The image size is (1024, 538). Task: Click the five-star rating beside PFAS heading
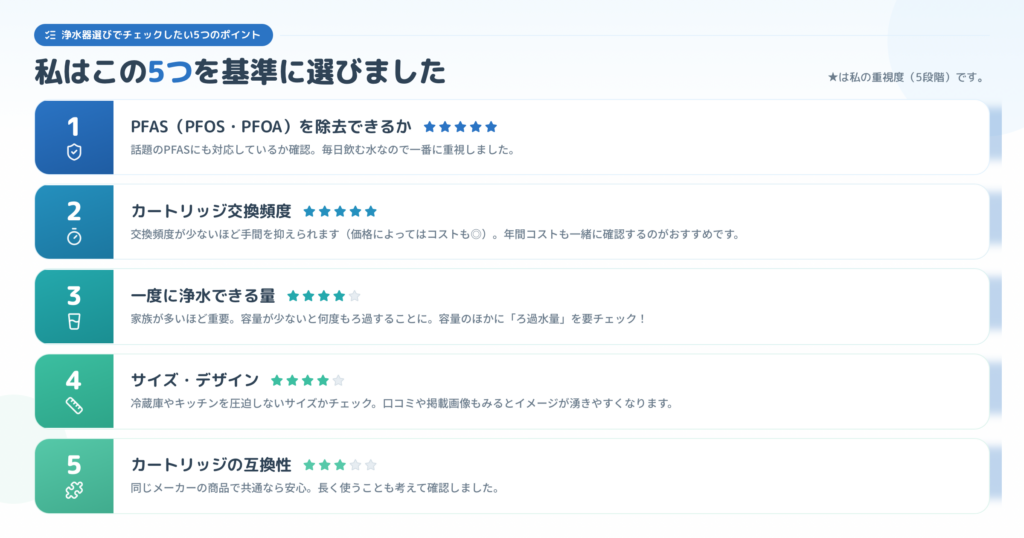[x=460, y=127]
